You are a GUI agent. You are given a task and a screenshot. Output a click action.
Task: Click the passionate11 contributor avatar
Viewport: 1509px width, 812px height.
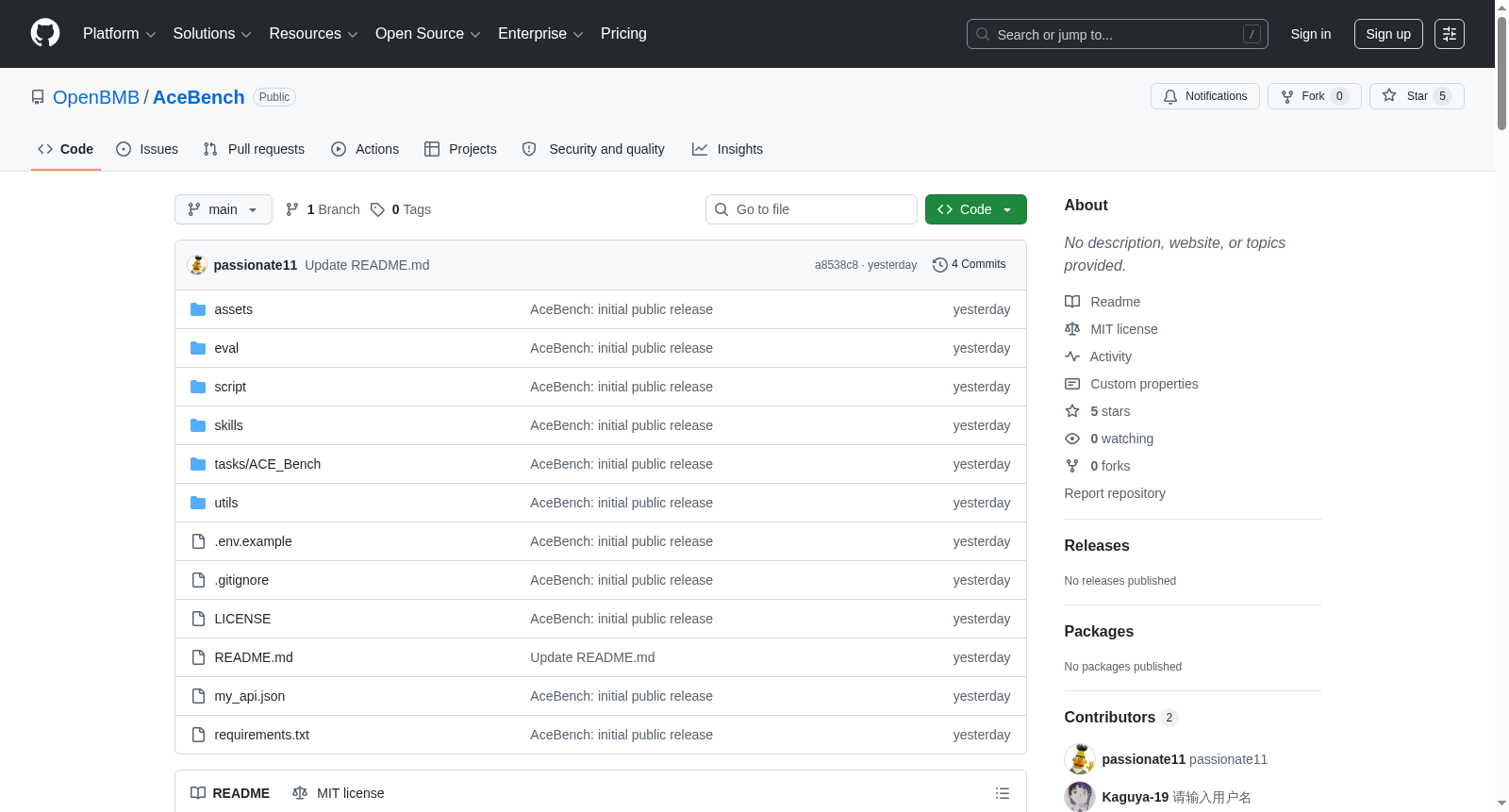tap(1079, 759)
